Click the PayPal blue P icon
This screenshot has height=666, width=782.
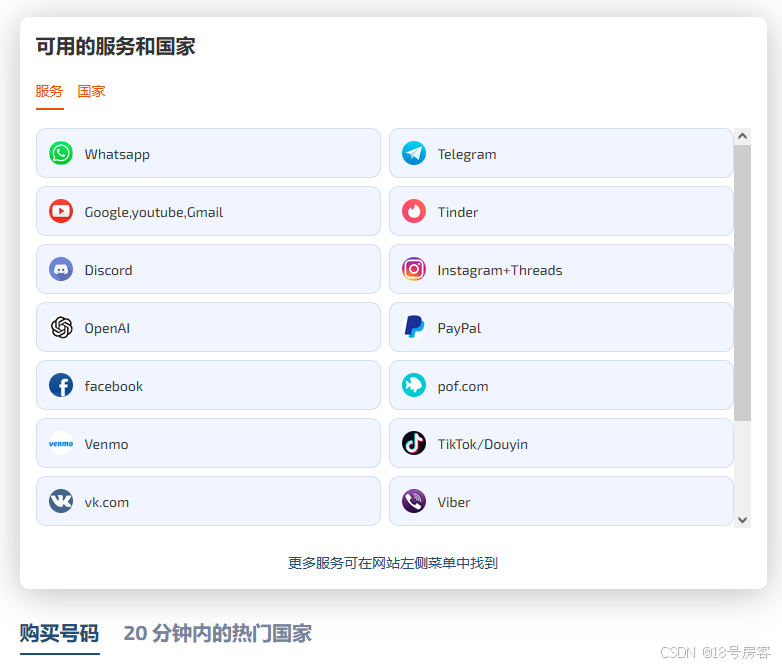point(414,327)
